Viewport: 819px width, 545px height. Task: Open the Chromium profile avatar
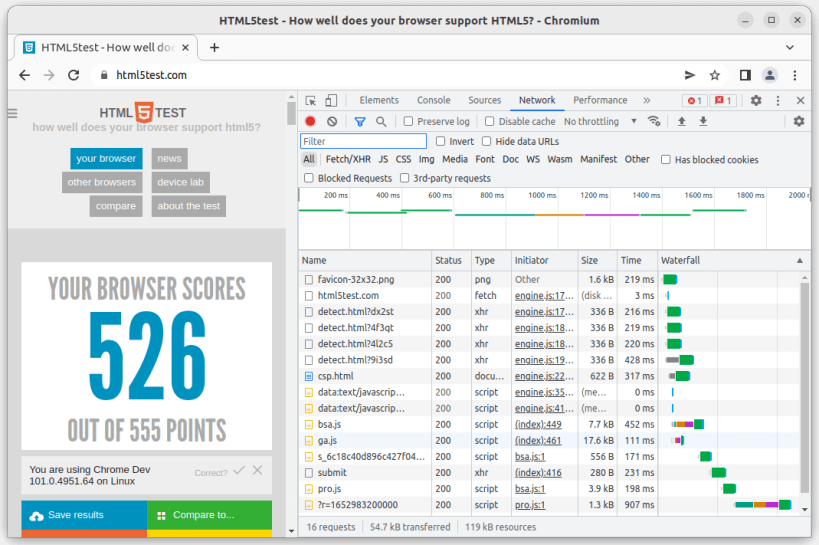pos(770,75)
